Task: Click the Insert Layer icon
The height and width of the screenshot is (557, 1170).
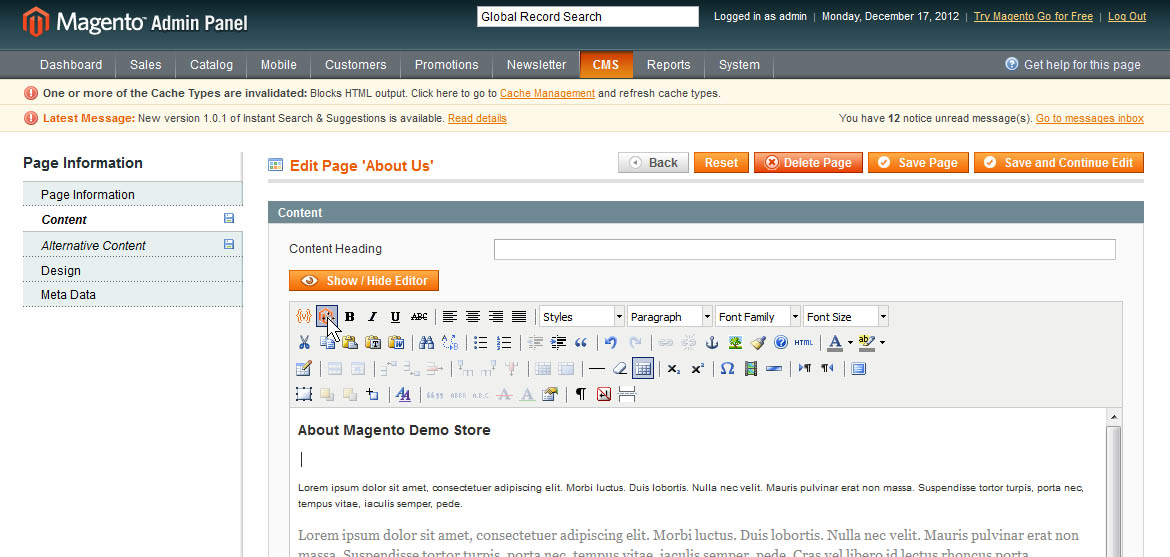Action: [304, 395]
